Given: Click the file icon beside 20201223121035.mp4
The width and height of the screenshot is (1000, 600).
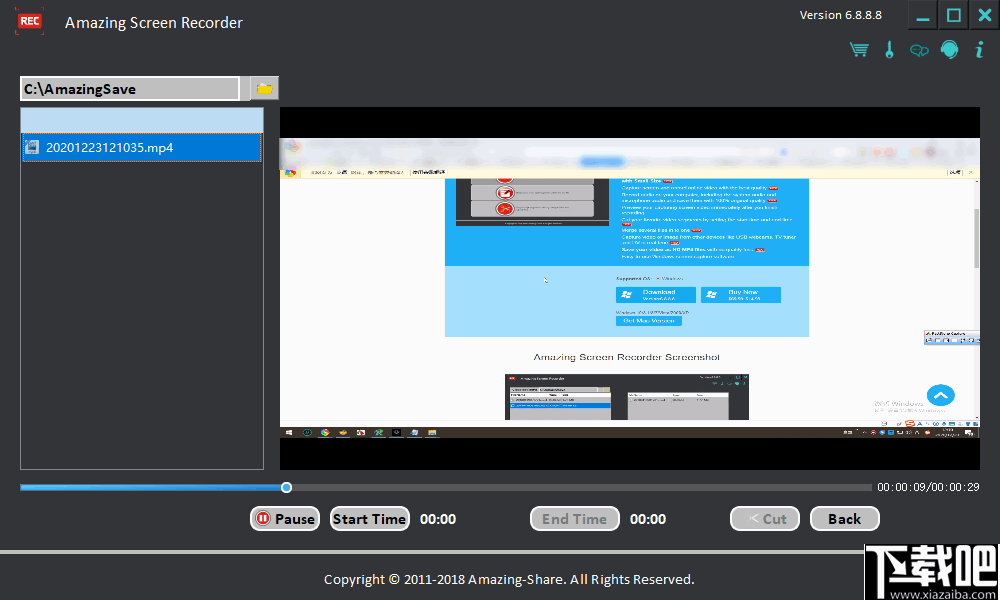Looking at the screenshot, I should click(x=31, y=148).
